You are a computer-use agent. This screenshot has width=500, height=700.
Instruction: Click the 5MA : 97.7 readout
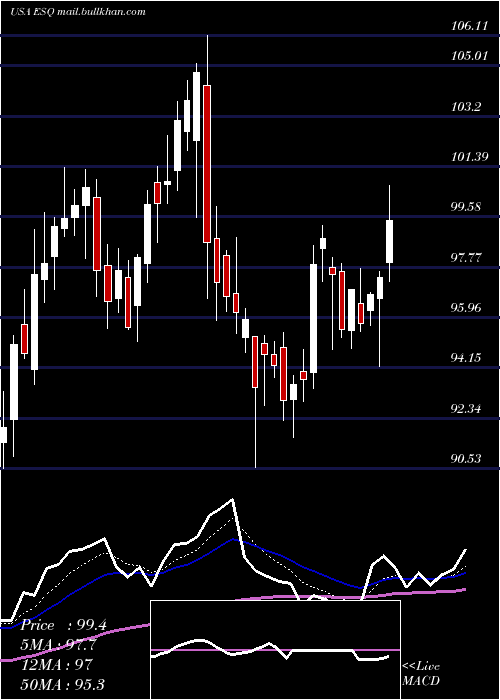[58, 645]
